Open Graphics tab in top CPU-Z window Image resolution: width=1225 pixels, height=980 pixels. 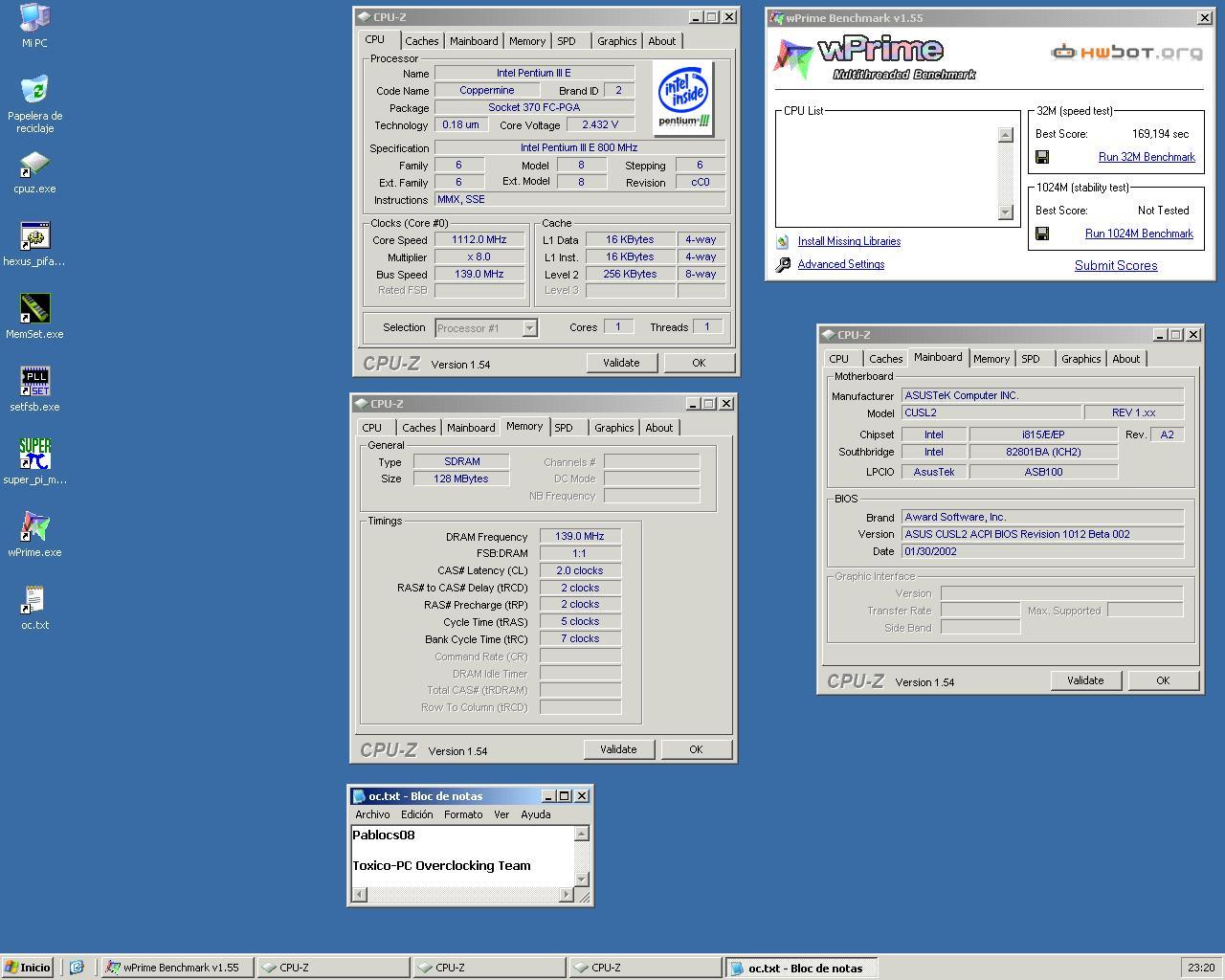click(x=616, y=41)
